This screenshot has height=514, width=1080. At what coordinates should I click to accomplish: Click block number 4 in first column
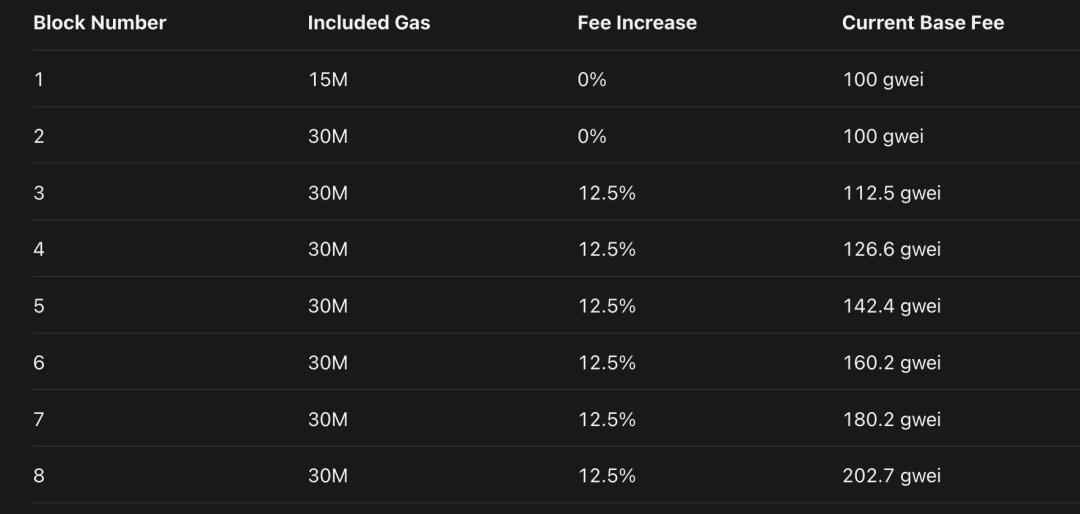[x=39, y=249]
